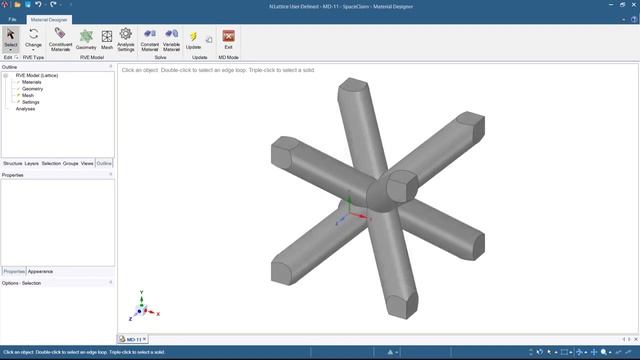The image size is (640, 360).
Task: Select Mesh in the outline tree
Action: (x=28, y=95)
